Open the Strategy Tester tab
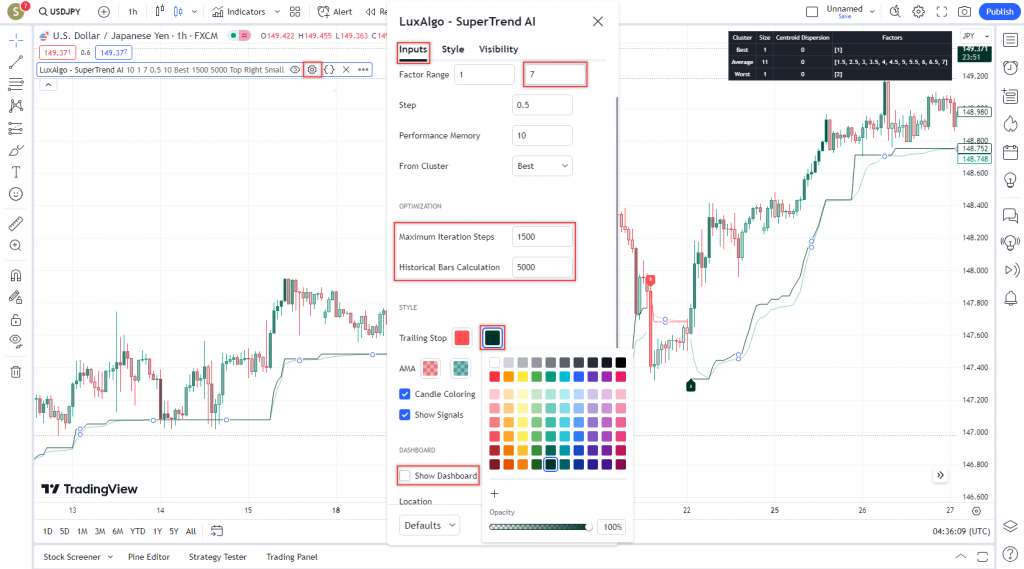The height and width of the screenshot is (569, 1024). pos(217,557)
